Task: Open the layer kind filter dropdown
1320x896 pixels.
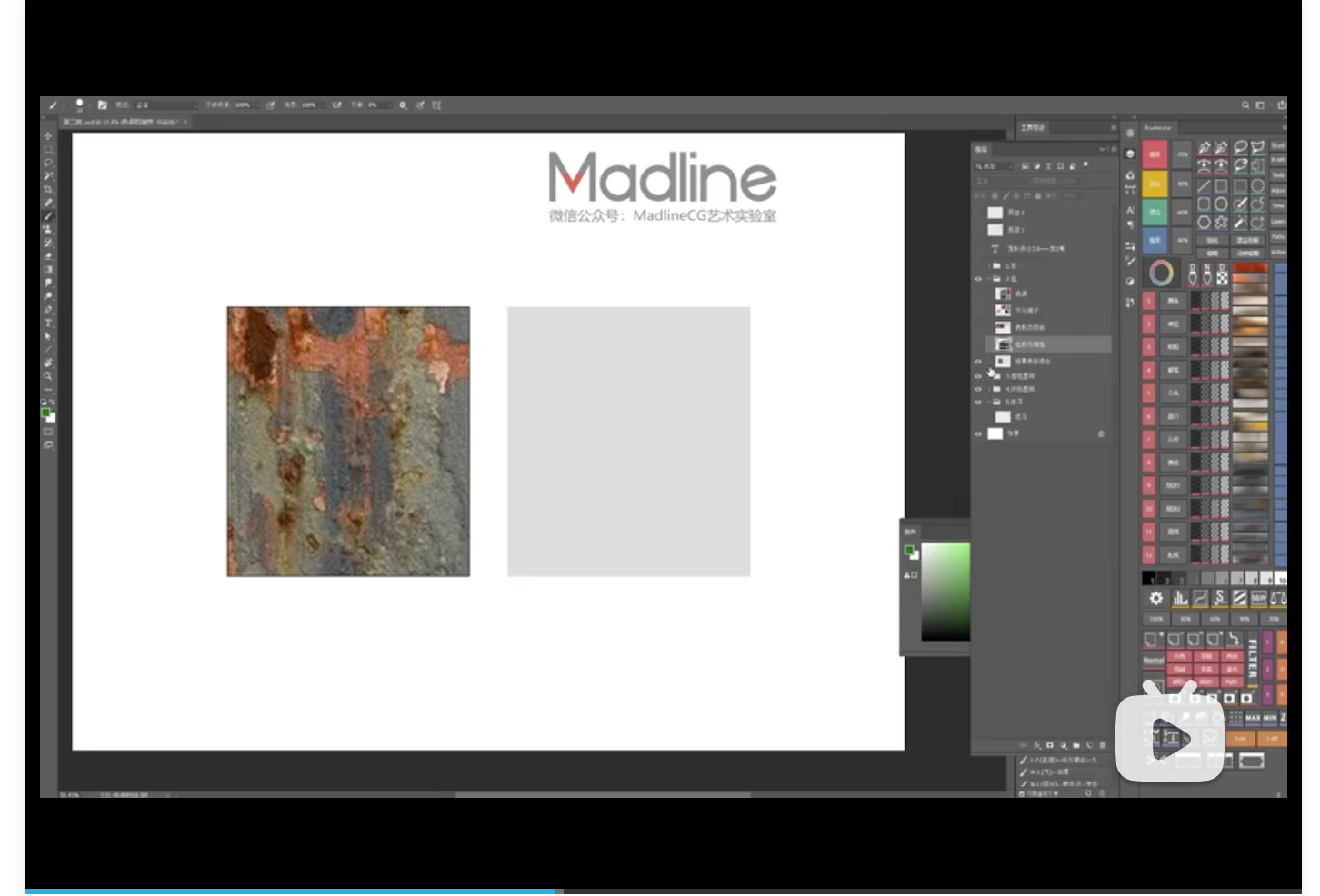Action: coord(994,166)
